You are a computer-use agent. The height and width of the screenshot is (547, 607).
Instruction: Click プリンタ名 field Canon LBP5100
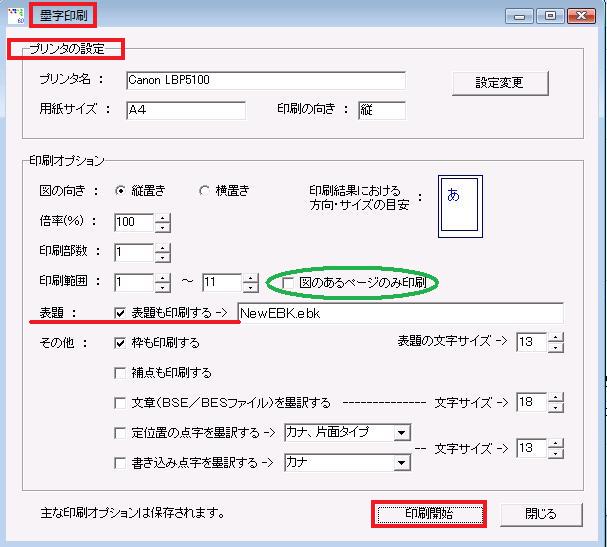tap(265, 81)
